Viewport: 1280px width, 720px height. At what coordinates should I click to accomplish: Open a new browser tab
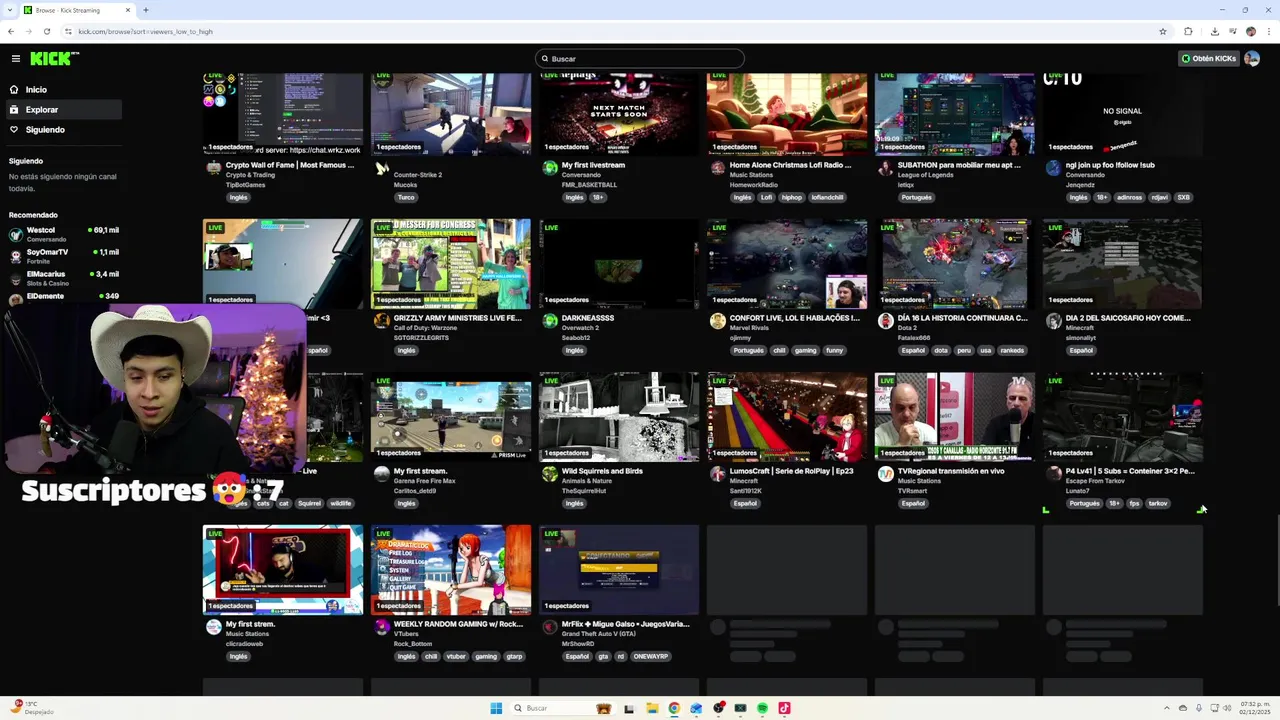pos(146,10)
